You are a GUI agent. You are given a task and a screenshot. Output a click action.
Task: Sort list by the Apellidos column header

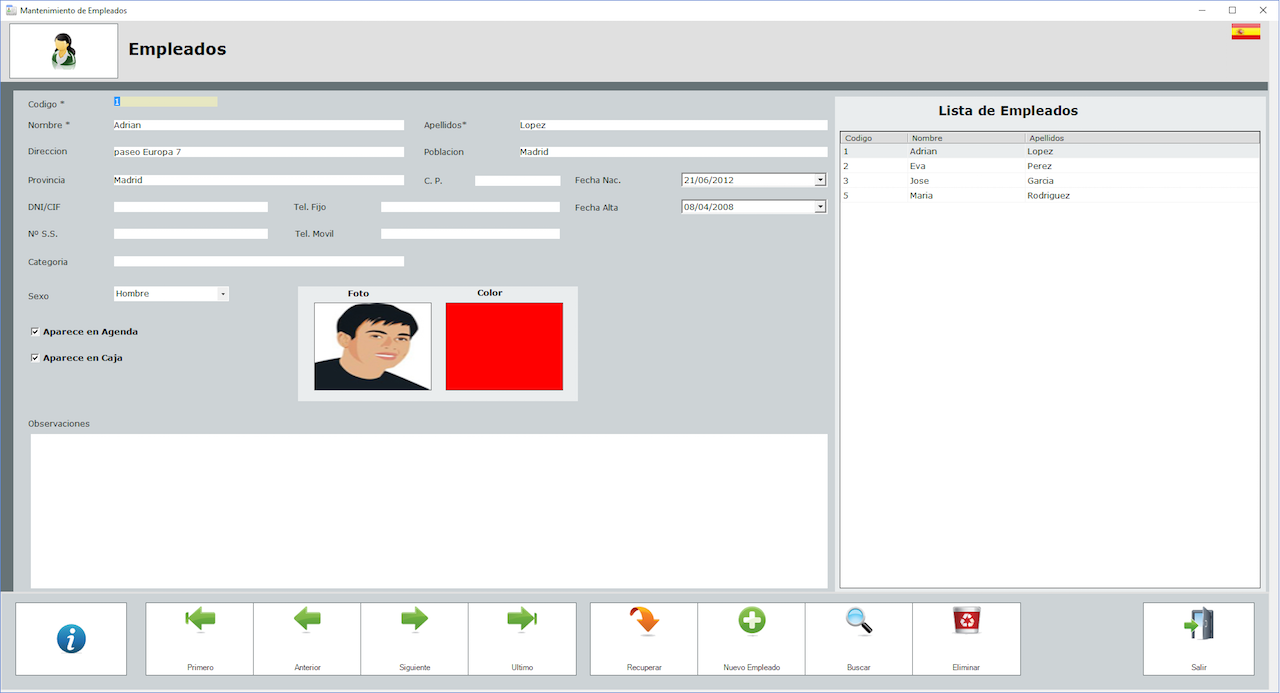1140,138
